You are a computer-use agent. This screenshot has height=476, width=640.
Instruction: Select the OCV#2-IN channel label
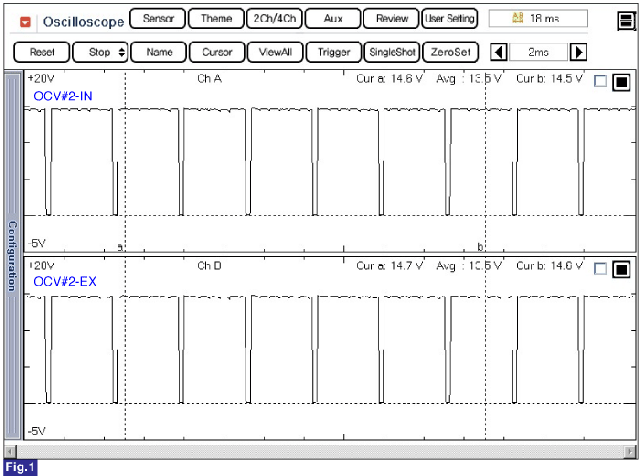[63, 96]
